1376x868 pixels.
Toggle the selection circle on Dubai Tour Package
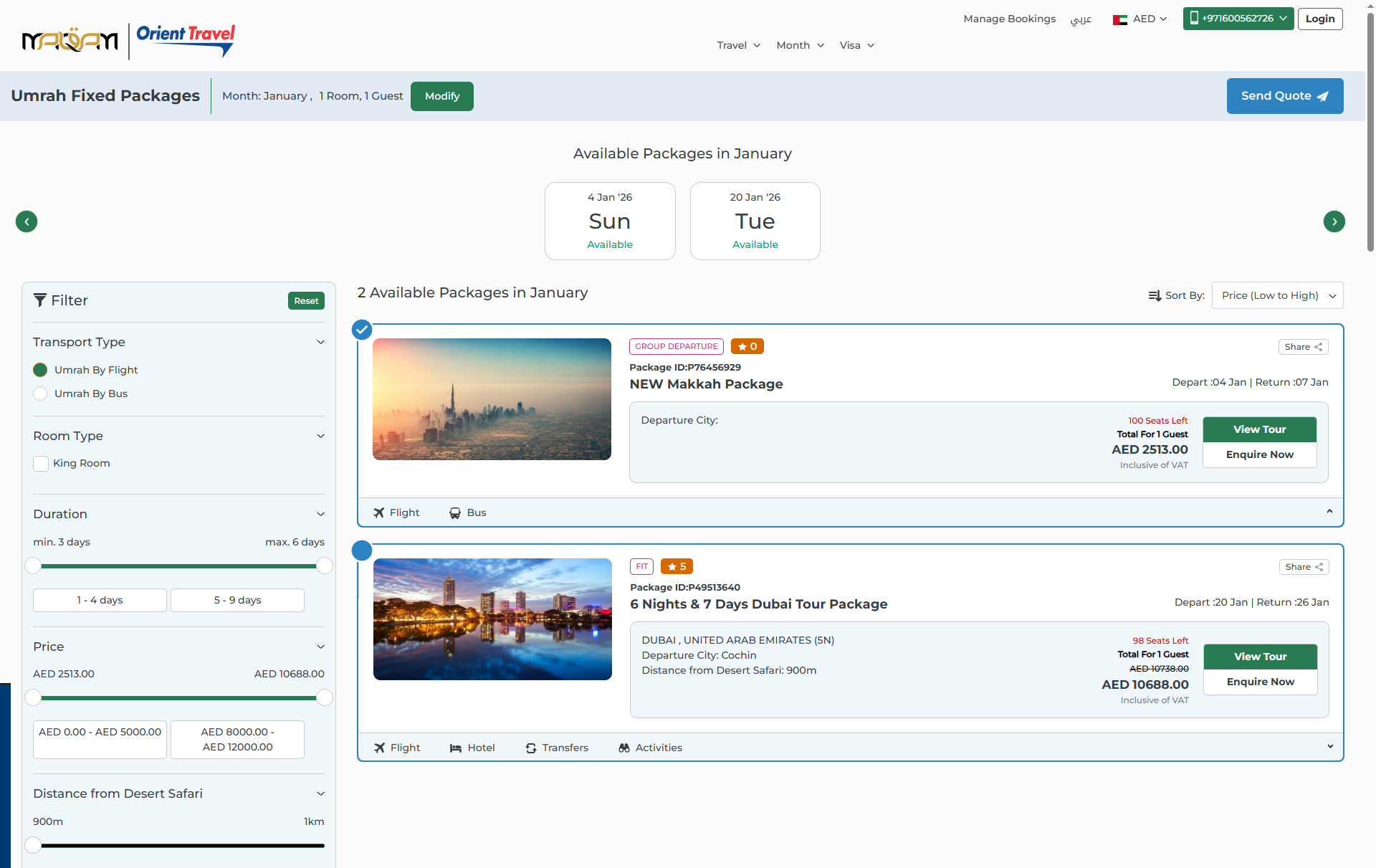pos(362,550)
